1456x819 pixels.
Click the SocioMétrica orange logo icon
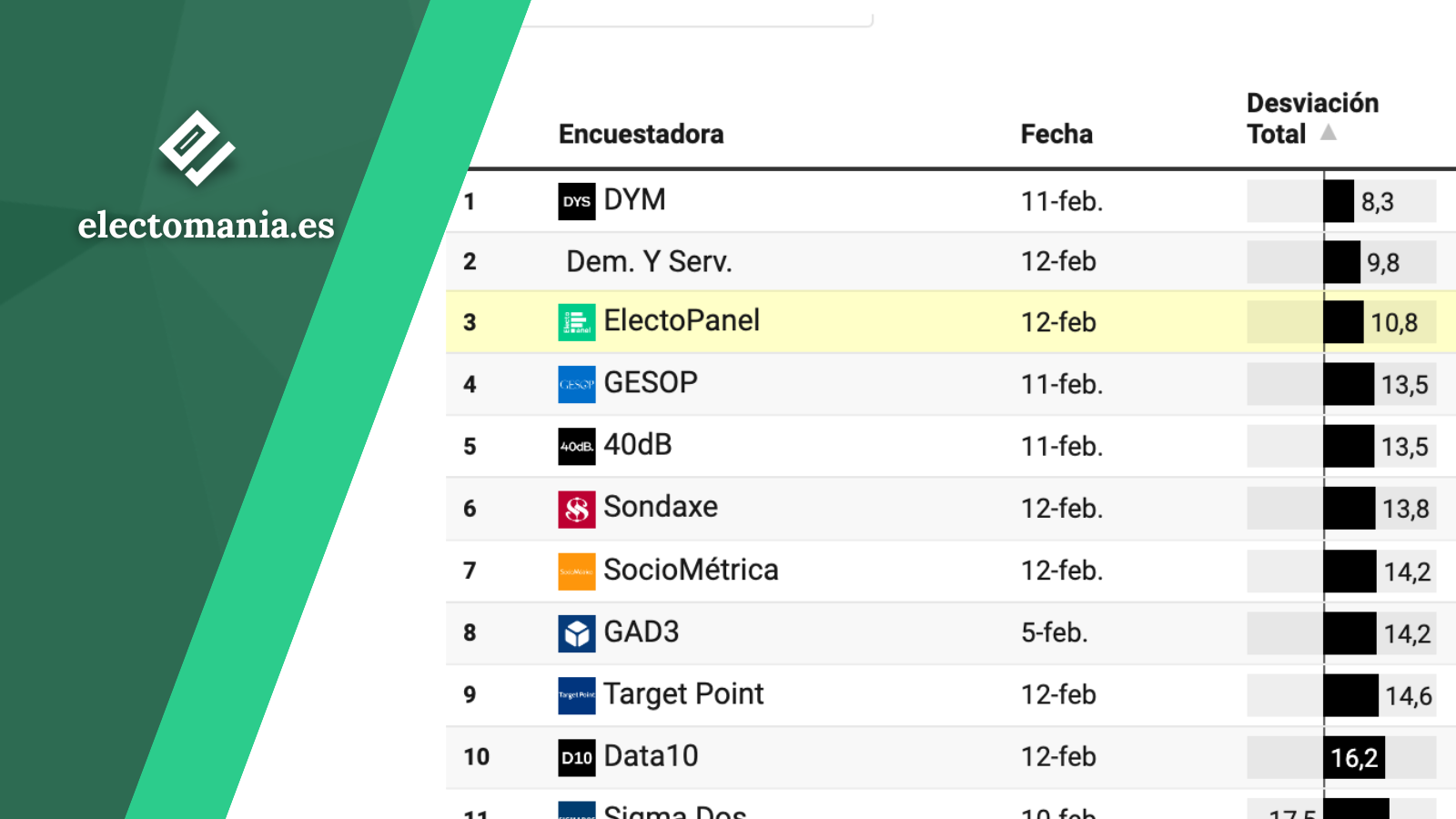pyautogui.click(x=577, y=571)
